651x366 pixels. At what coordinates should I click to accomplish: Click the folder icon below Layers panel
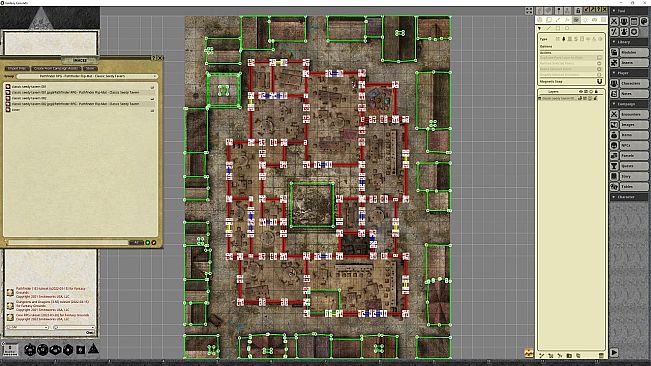point(569,356)
